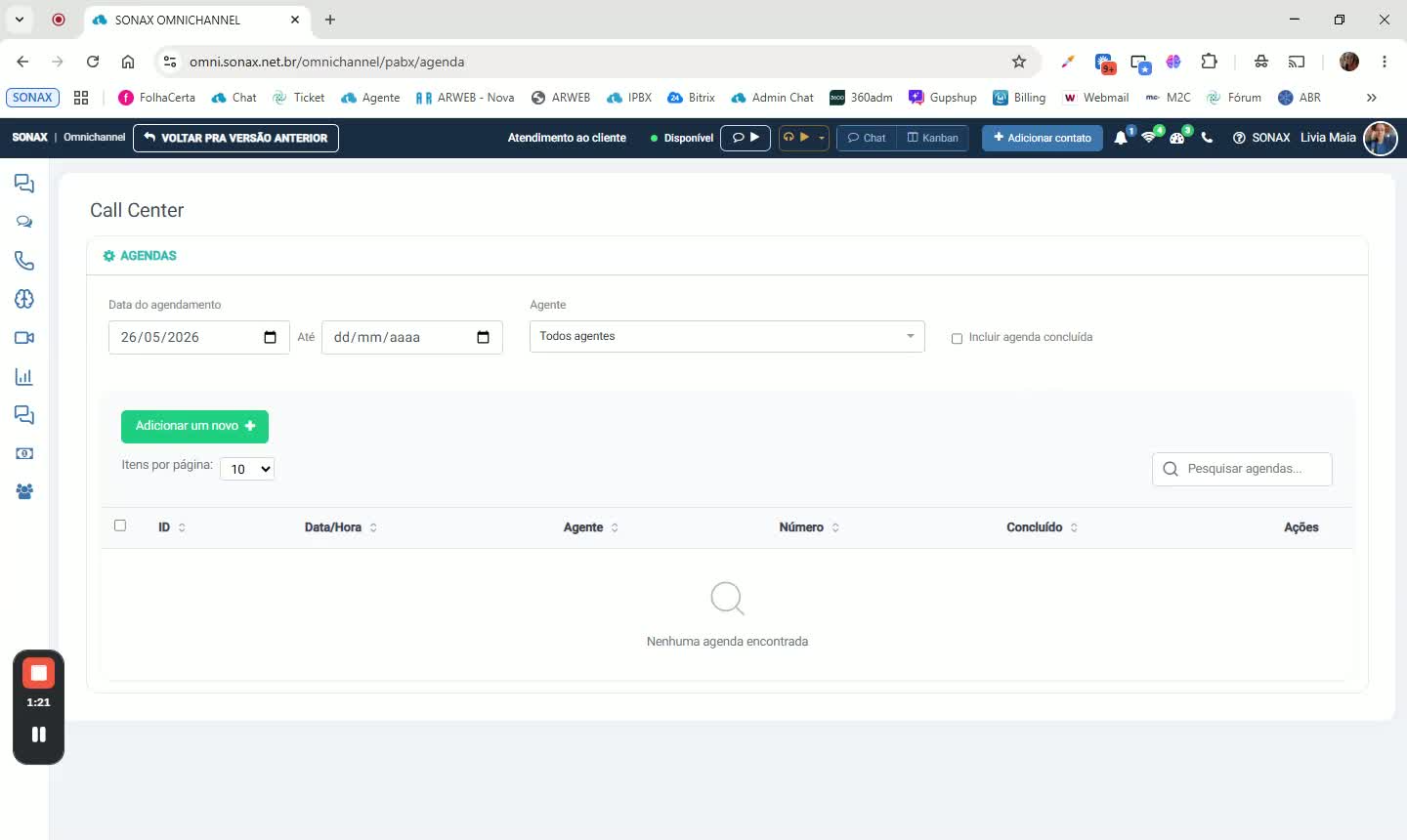Open the Webmail bookmark
Image resolution: width=1407 pixels, height=840 pixels.
point(1095,98)
